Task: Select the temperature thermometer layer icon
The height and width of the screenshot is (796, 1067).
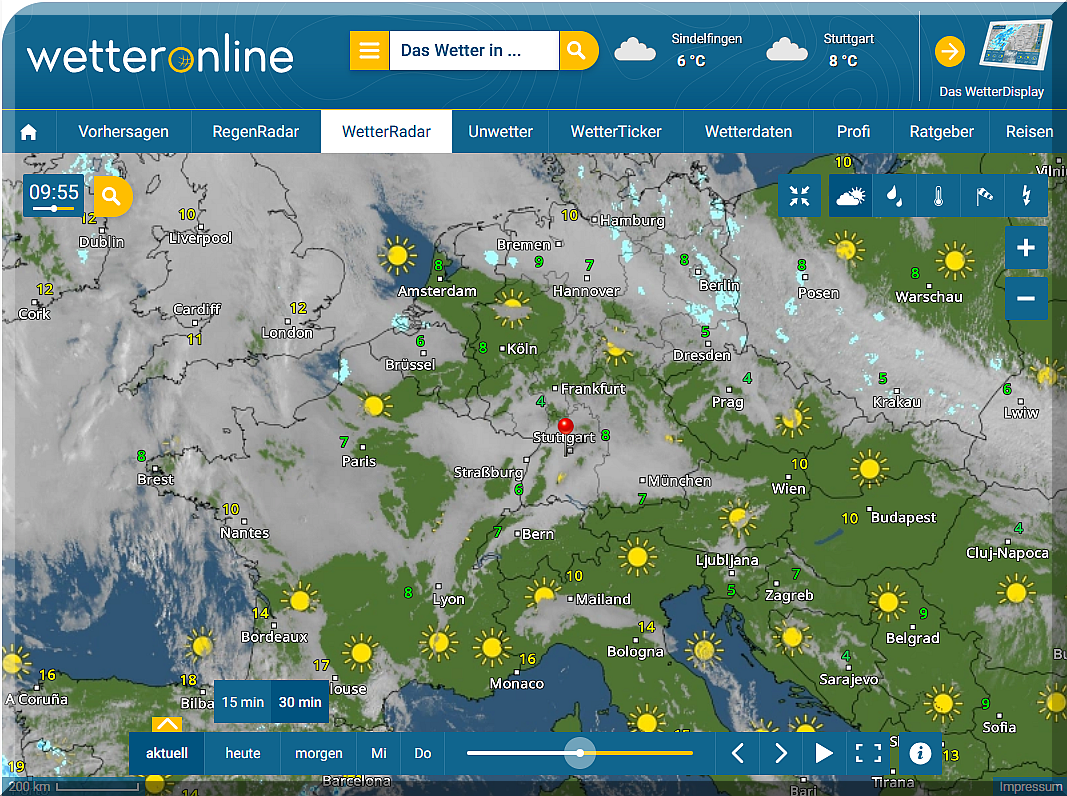Action: coord(938,196)
